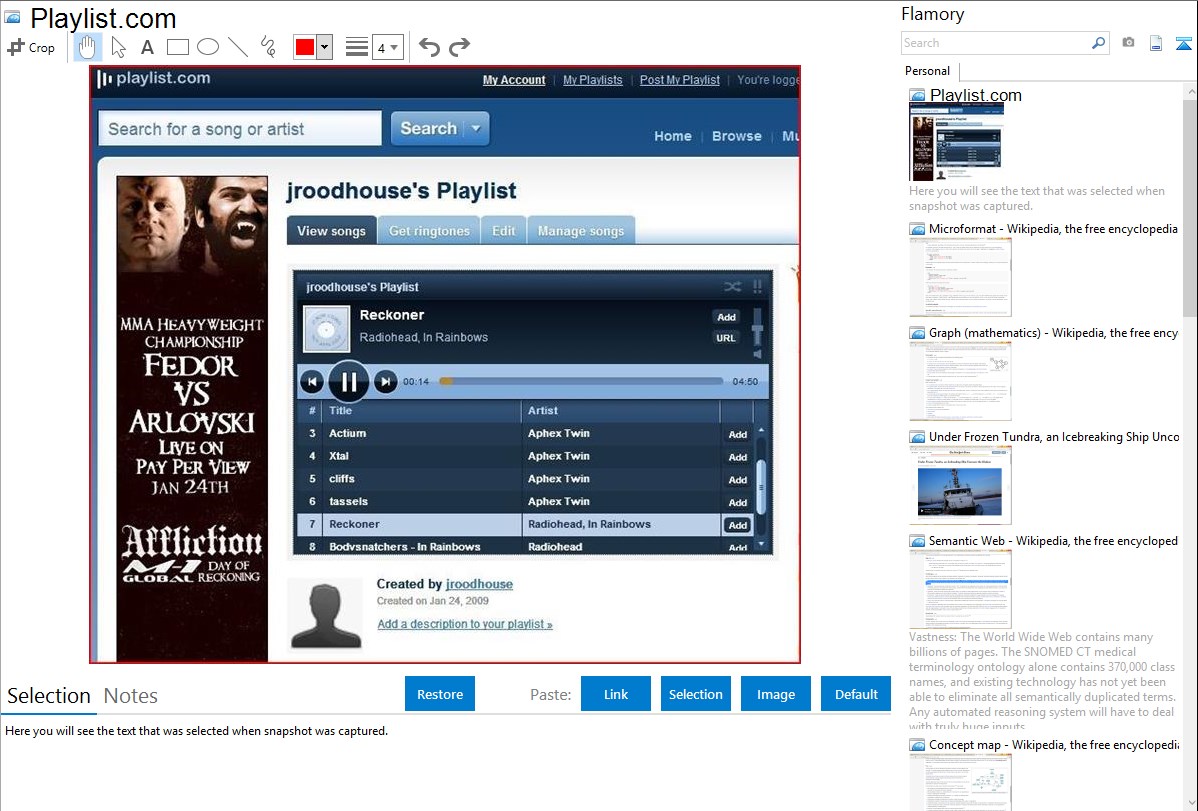Click the URL button beside Reckoner
1198x811 pixels.
coord(726,338)
